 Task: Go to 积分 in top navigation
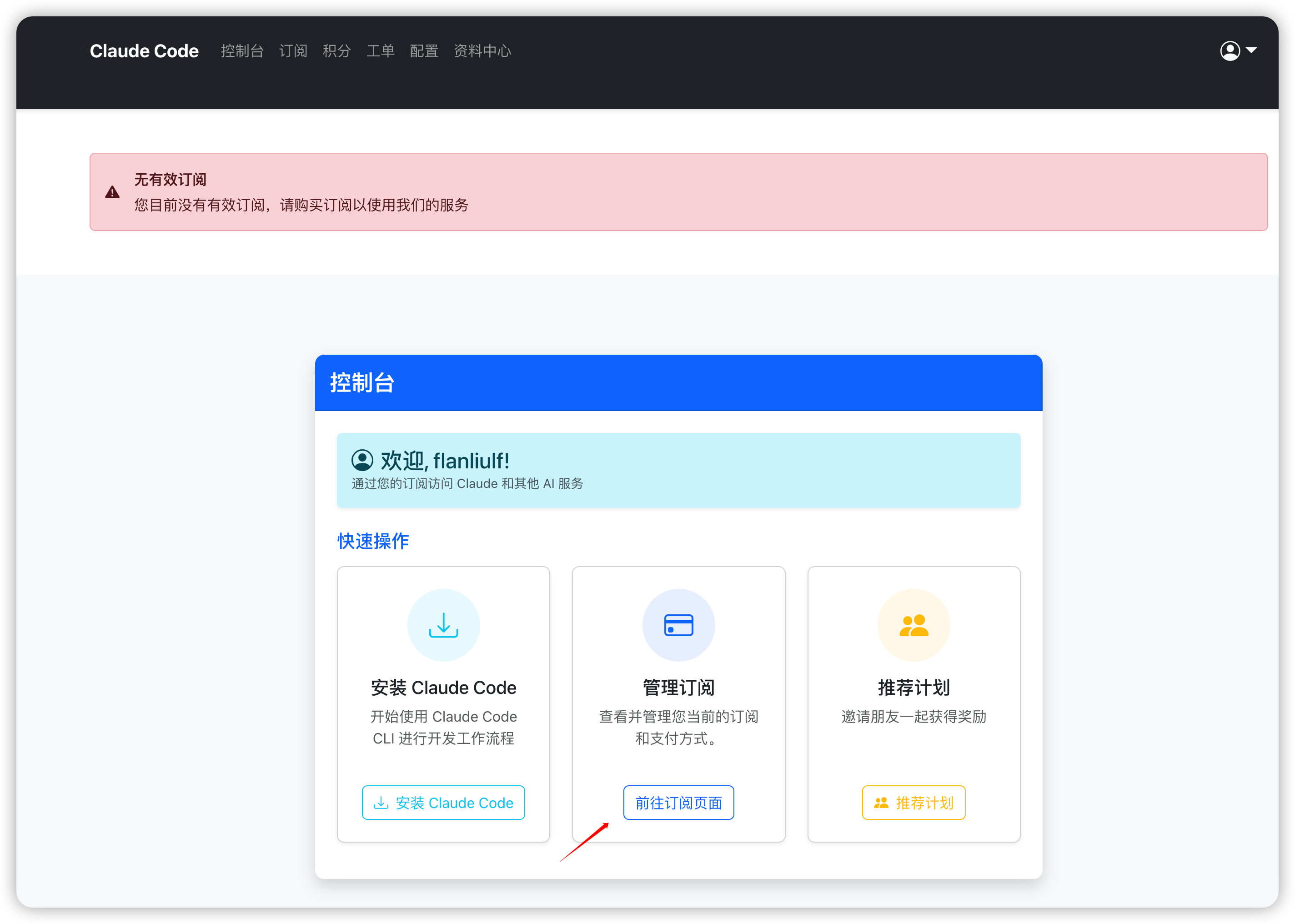point(336,51)
